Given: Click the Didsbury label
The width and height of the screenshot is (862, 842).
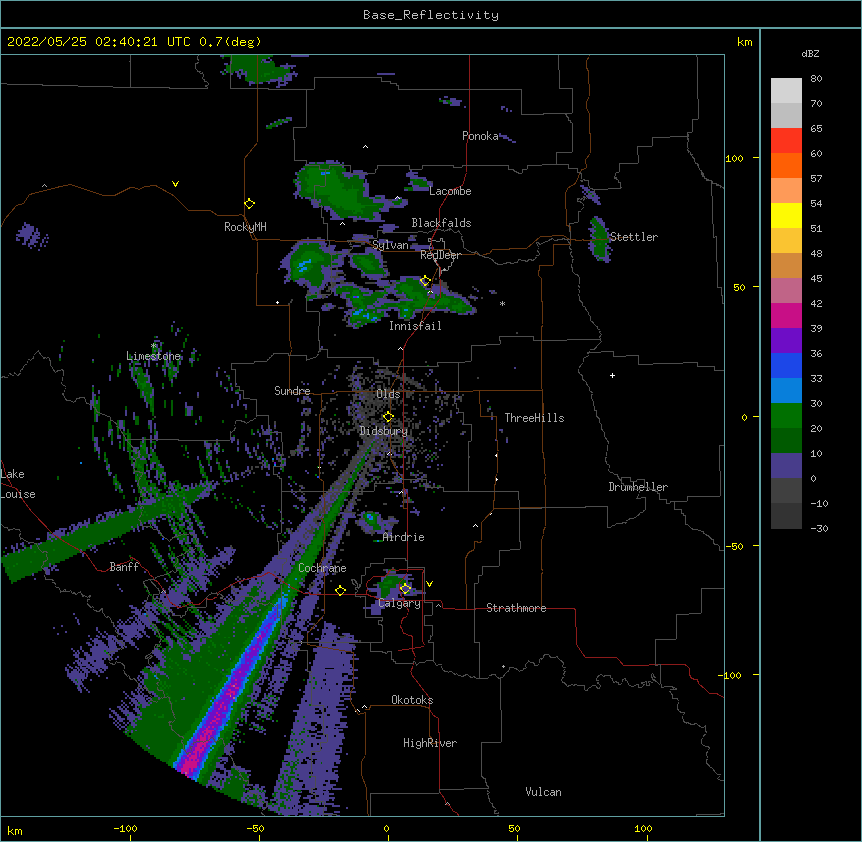Looking at the screenshot, I should tap(383, 431).
